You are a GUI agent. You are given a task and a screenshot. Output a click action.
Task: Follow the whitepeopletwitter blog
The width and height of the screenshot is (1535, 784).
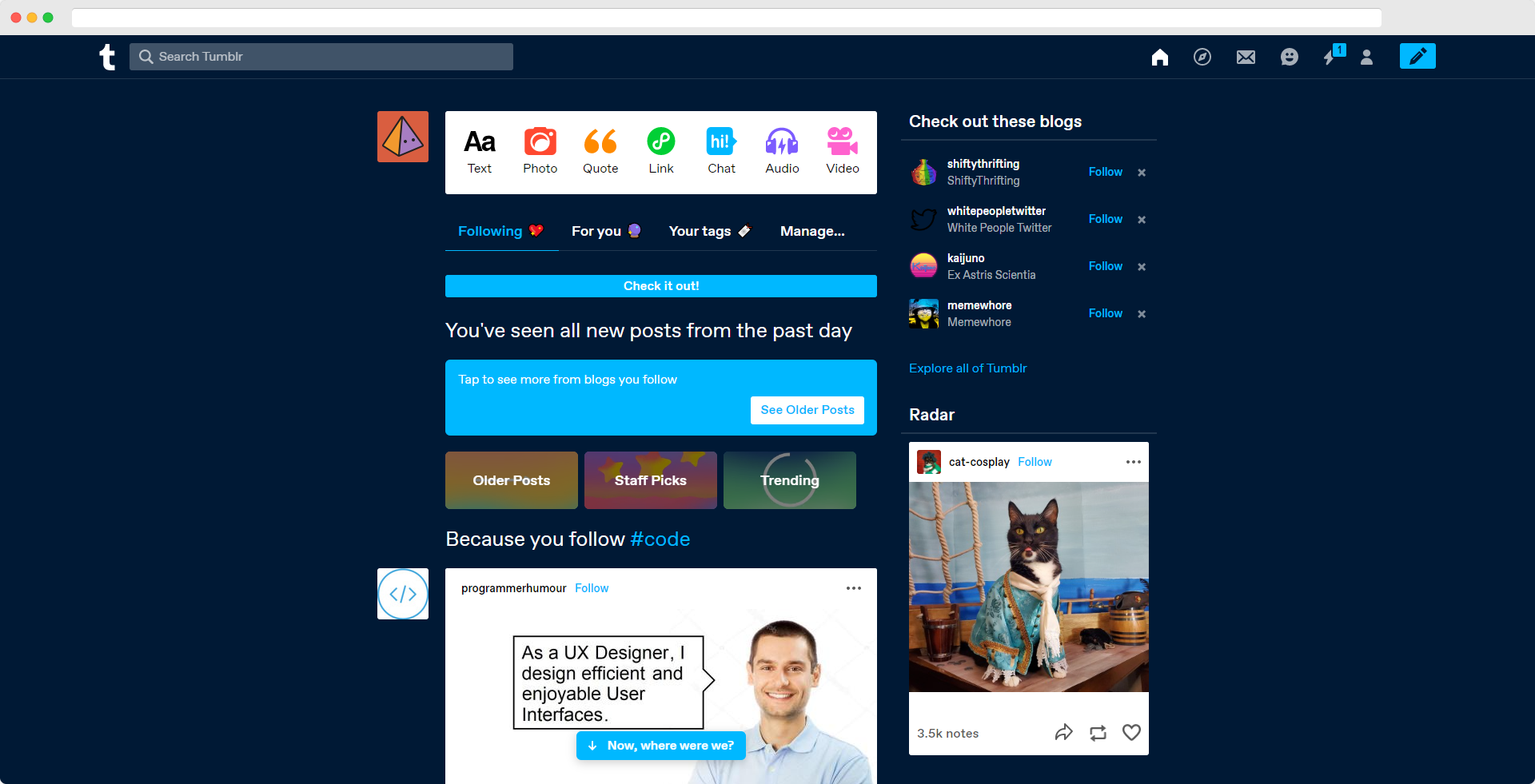click(x=1106, y=219)
